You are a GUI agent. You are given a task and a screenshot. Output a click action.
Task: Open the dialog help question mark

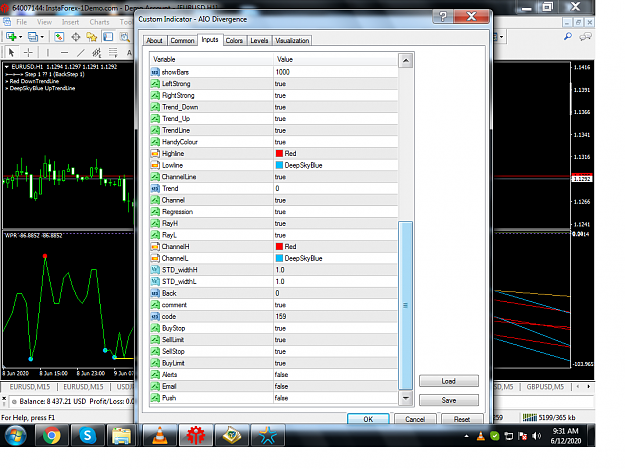click(442, 17)
